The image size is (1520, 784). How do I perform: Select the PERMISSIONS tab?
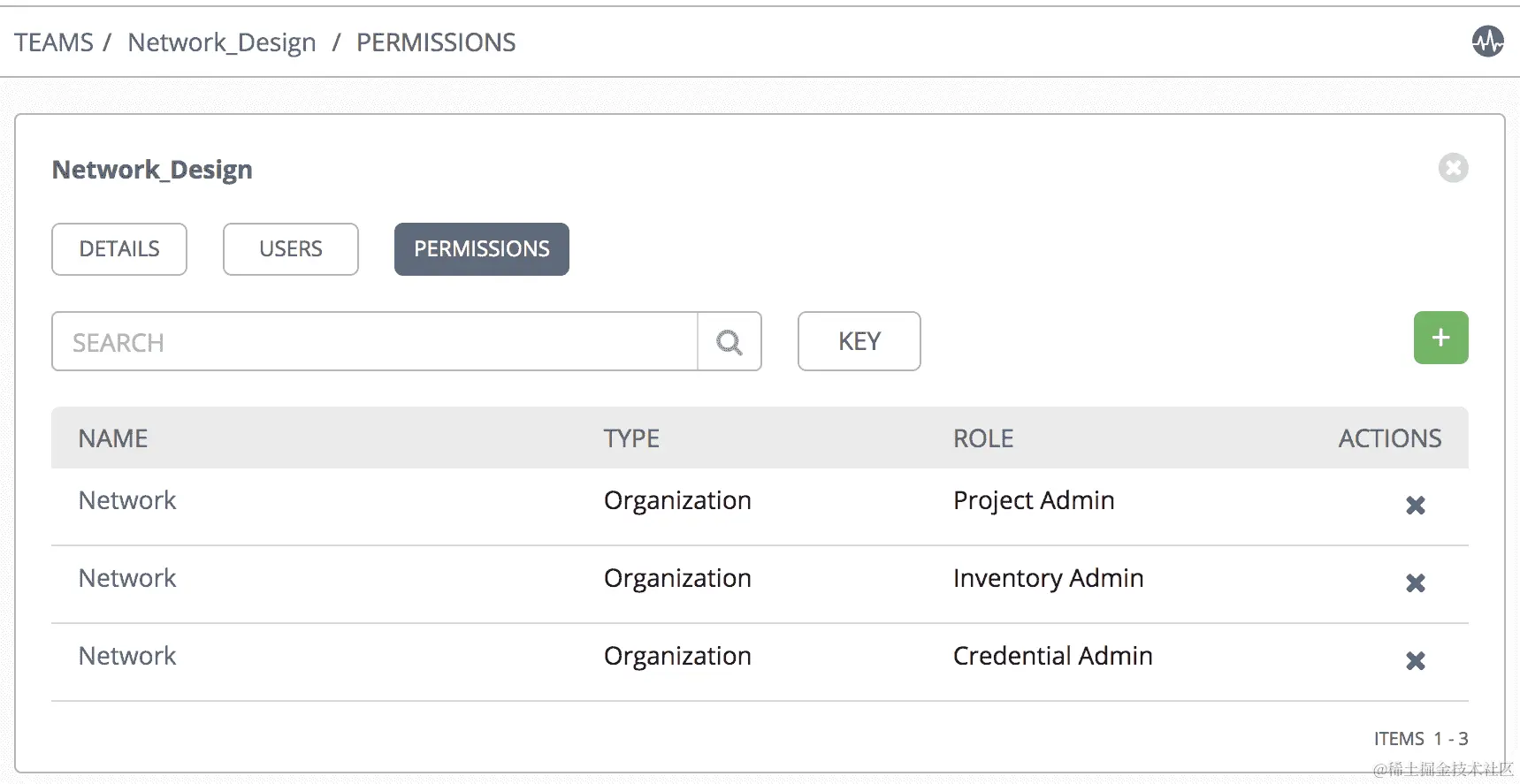(481, 249)
